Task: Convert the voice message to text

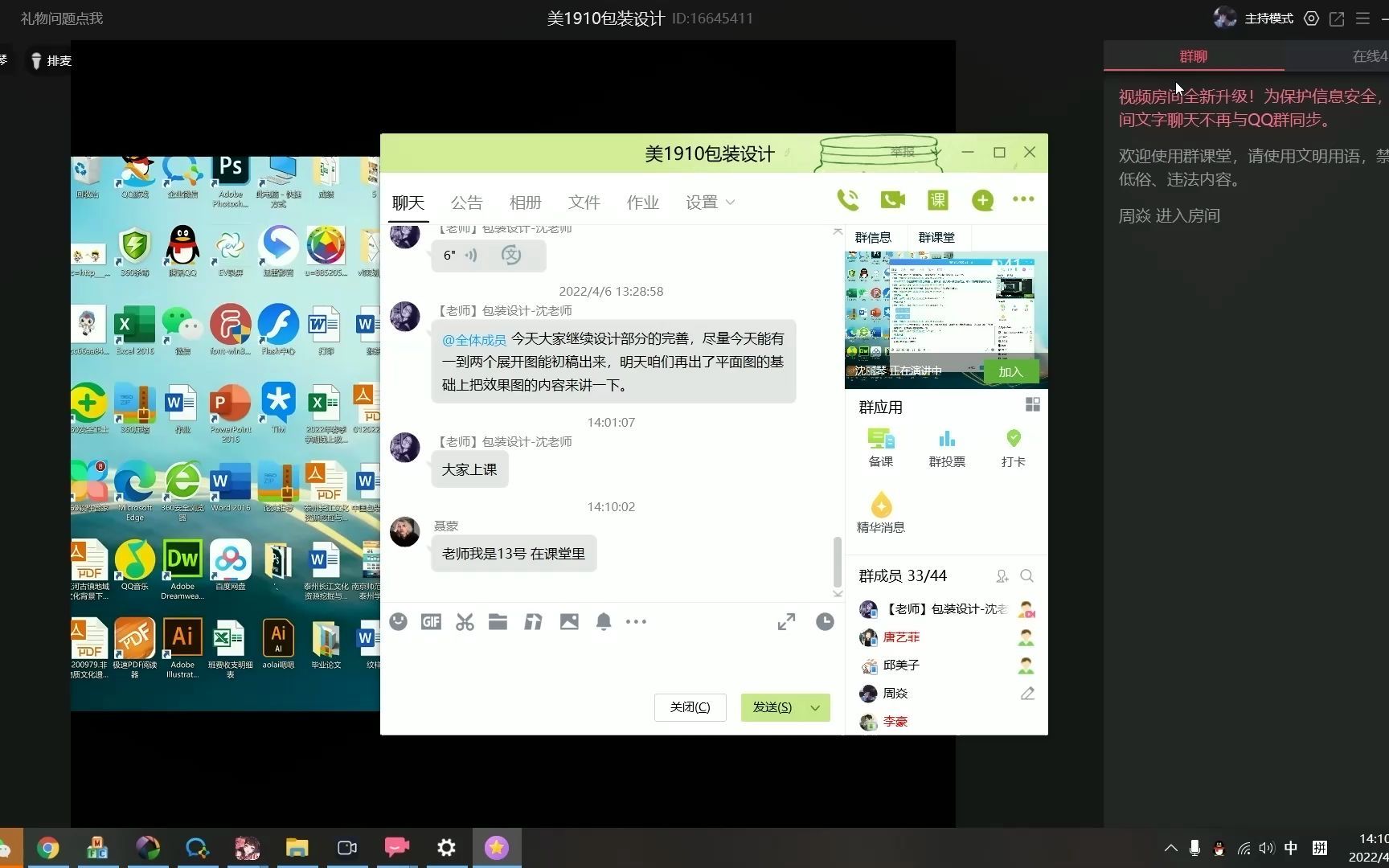Action: point(511,256)
